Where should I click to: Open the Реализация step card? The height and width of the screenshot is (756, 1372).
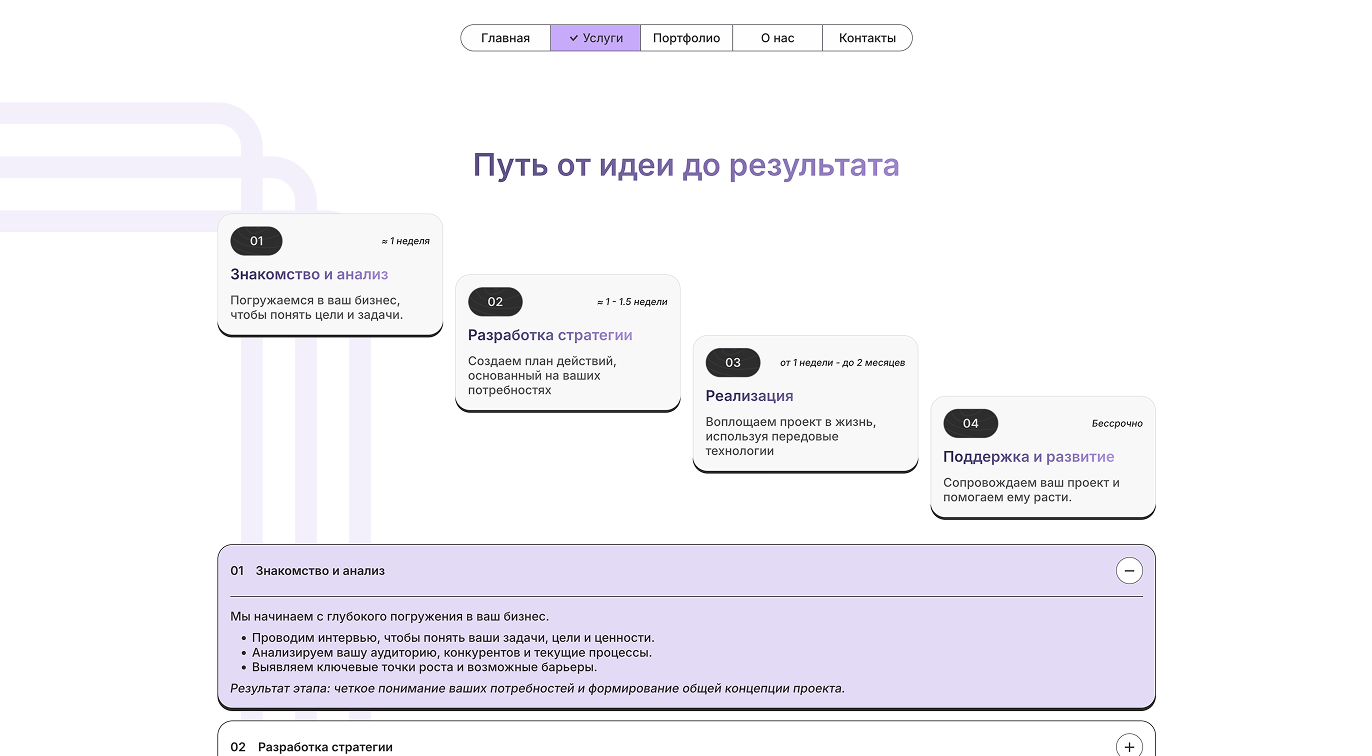click(x=805, y=403)
